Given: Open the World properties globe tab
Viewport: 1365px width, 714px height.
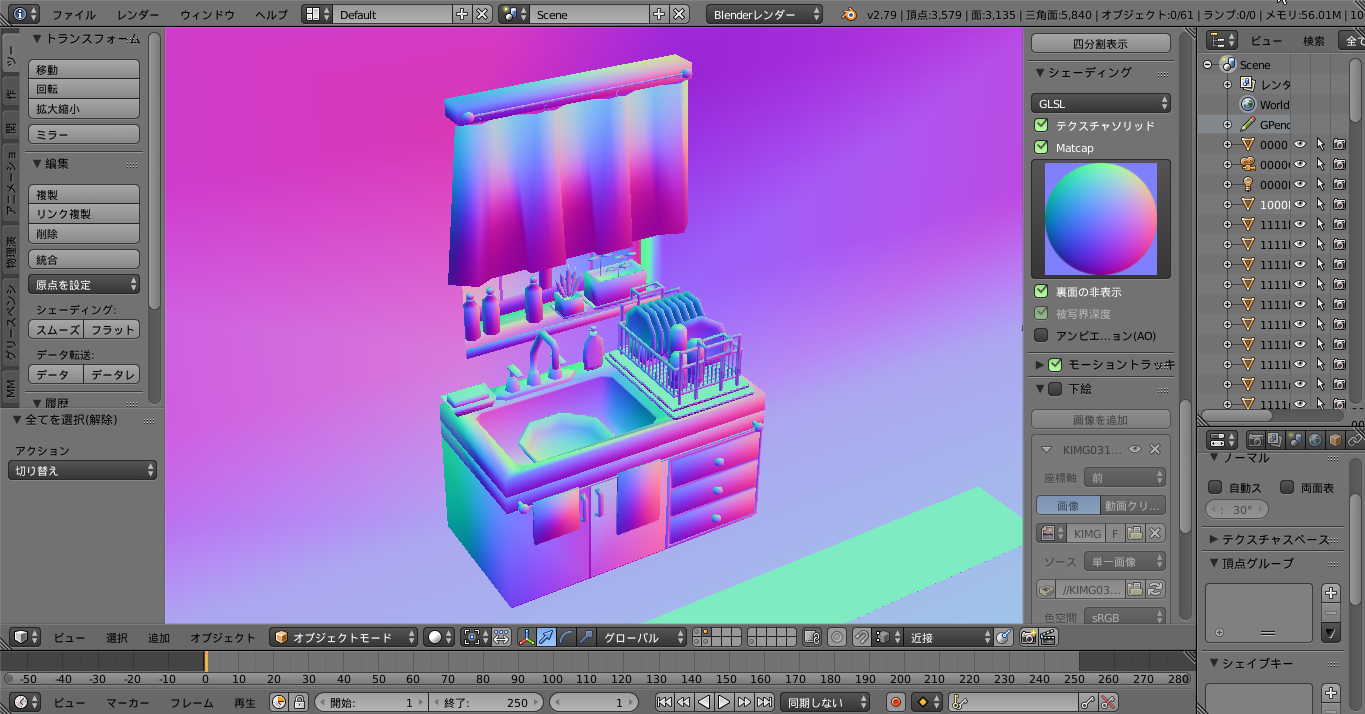Looking at the screenshot, I should point(1315,439).
